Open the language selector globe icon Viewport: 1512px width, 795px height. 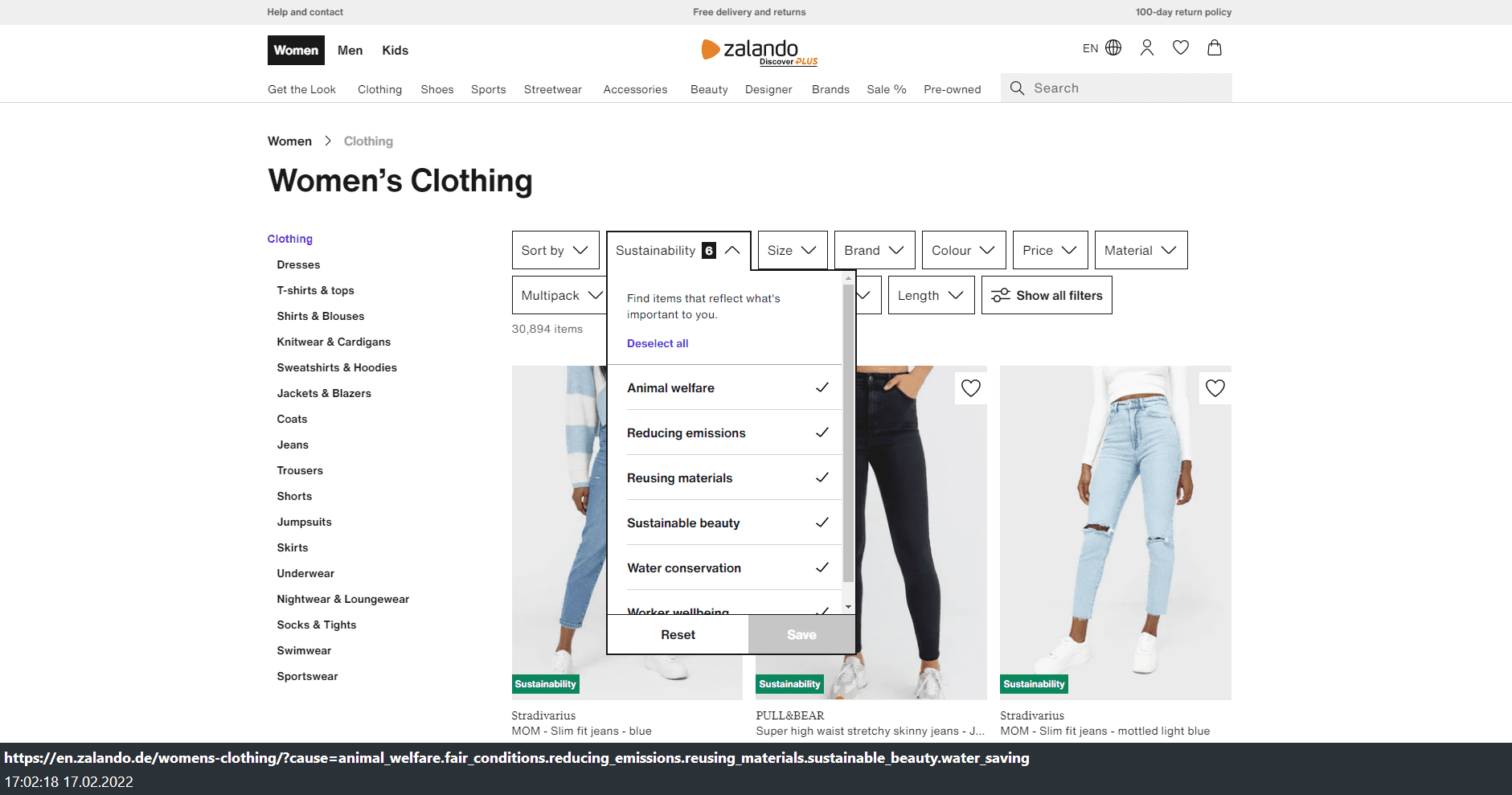[1113, 48]
